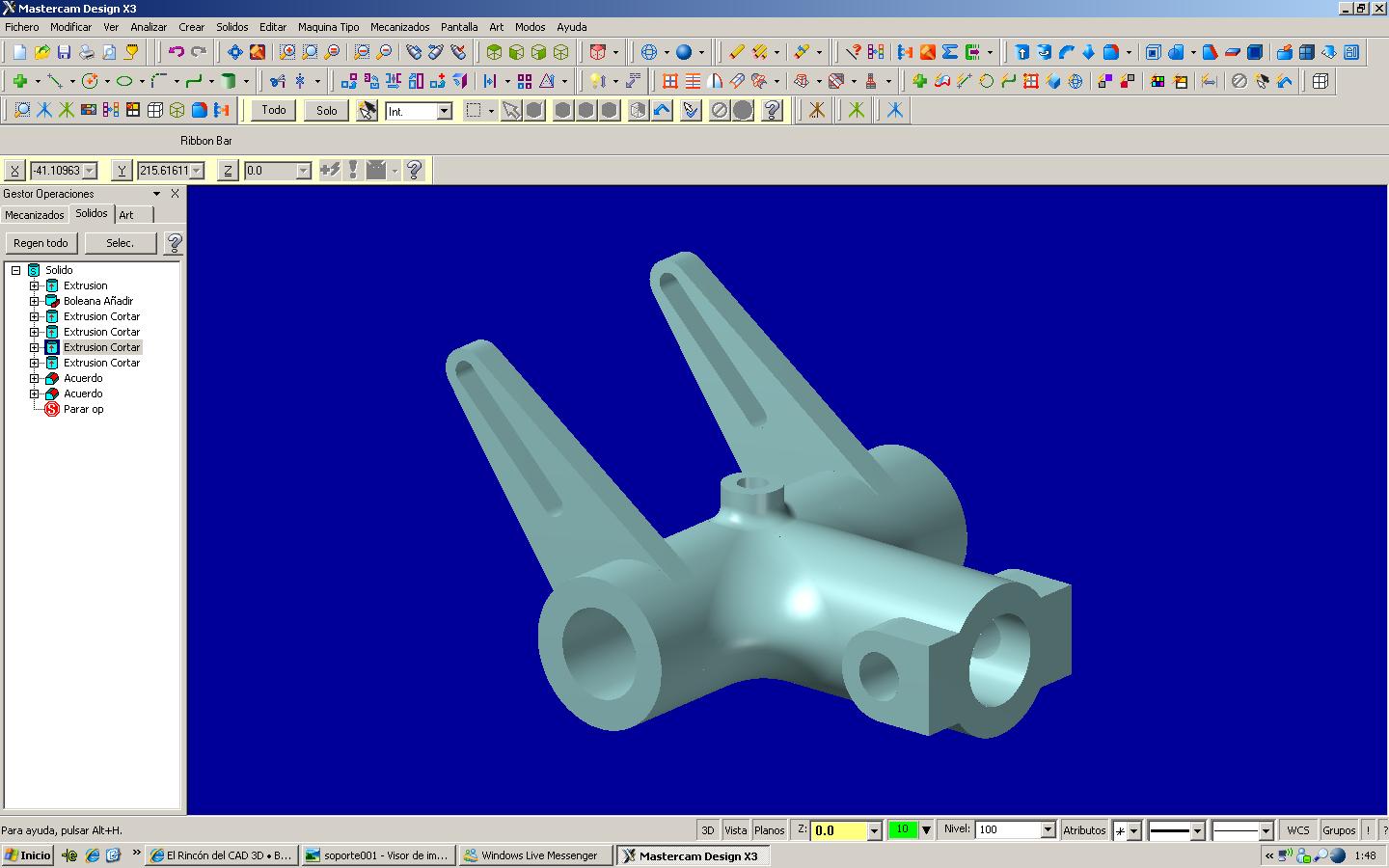The width and height of the screenshot is (1389, 868).
Task: Click the magnifier selection icon in third toolbar
Action: pyautogui.click(x=21, y=110)
